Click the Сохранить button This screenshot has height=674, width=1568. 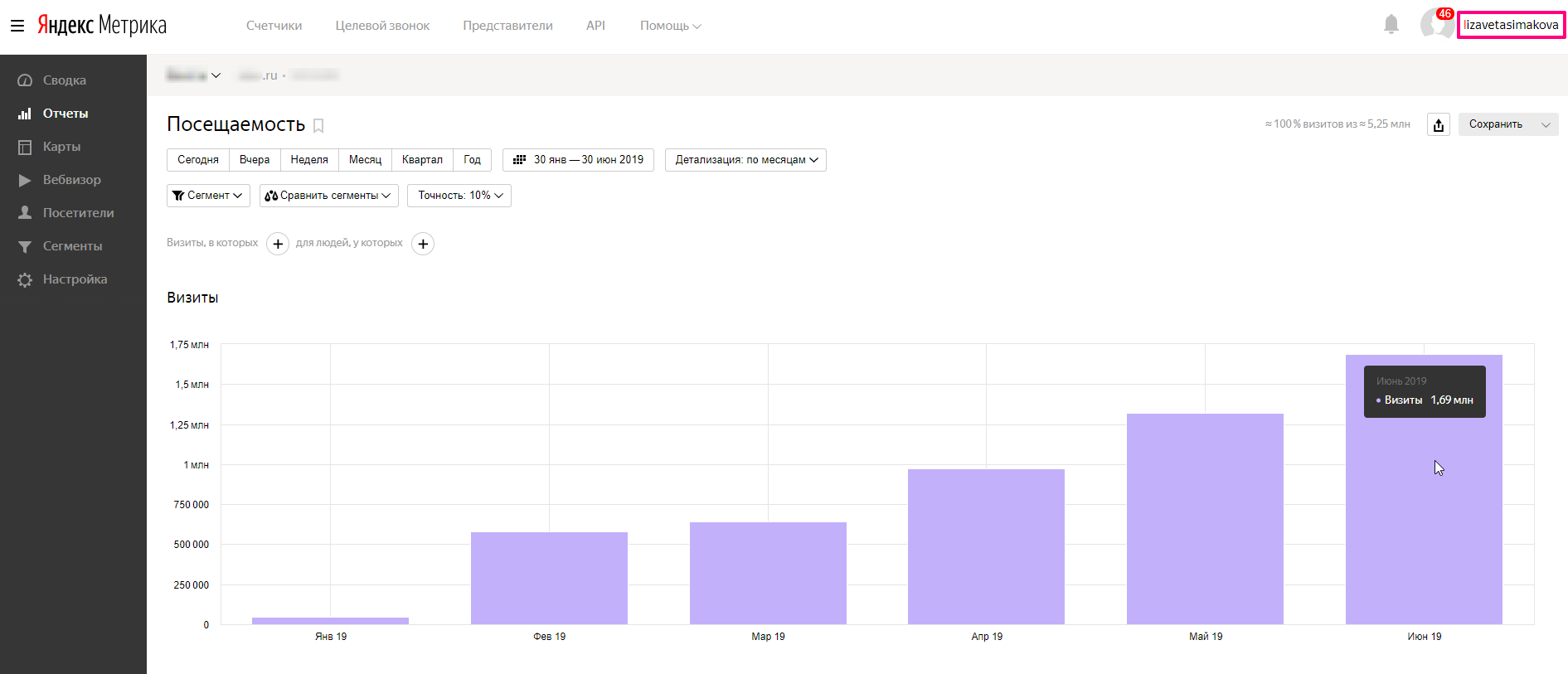tap(1496, 124)
